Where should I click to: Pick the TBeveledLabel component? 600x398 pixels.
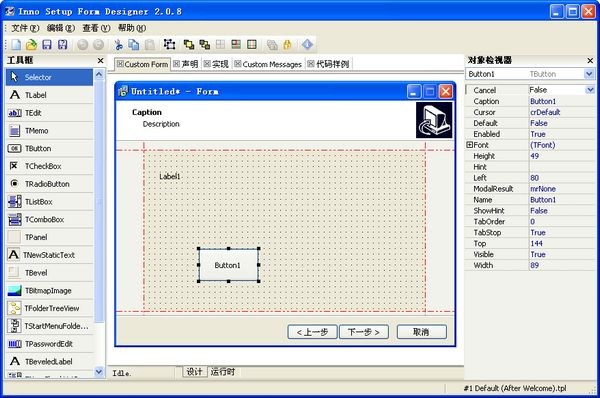[x=49, y=362]
